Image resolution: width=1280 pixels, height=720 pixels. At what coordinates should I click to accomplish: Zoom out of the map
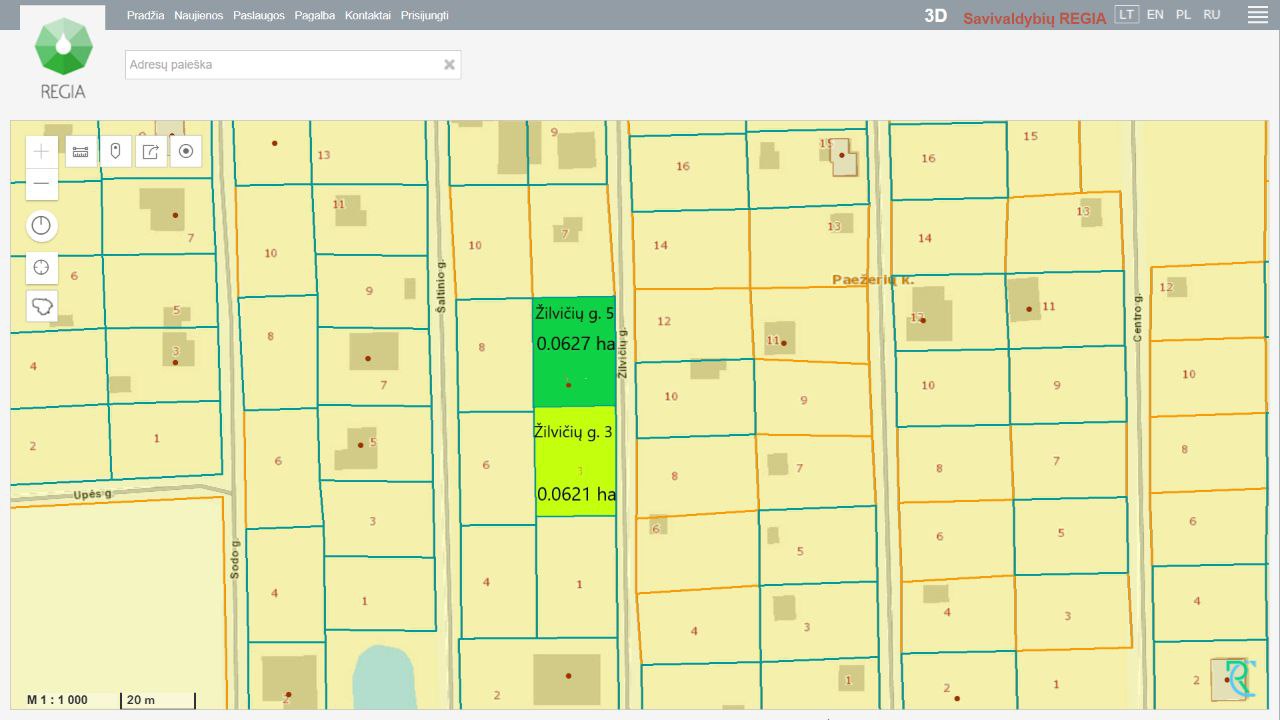[41, 184]
